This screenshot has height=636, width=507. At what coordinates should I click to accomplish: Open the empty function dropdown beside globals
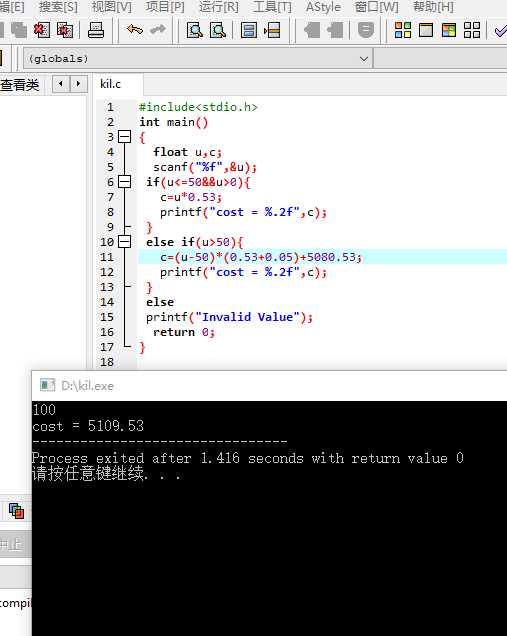(x=440, y=59)
